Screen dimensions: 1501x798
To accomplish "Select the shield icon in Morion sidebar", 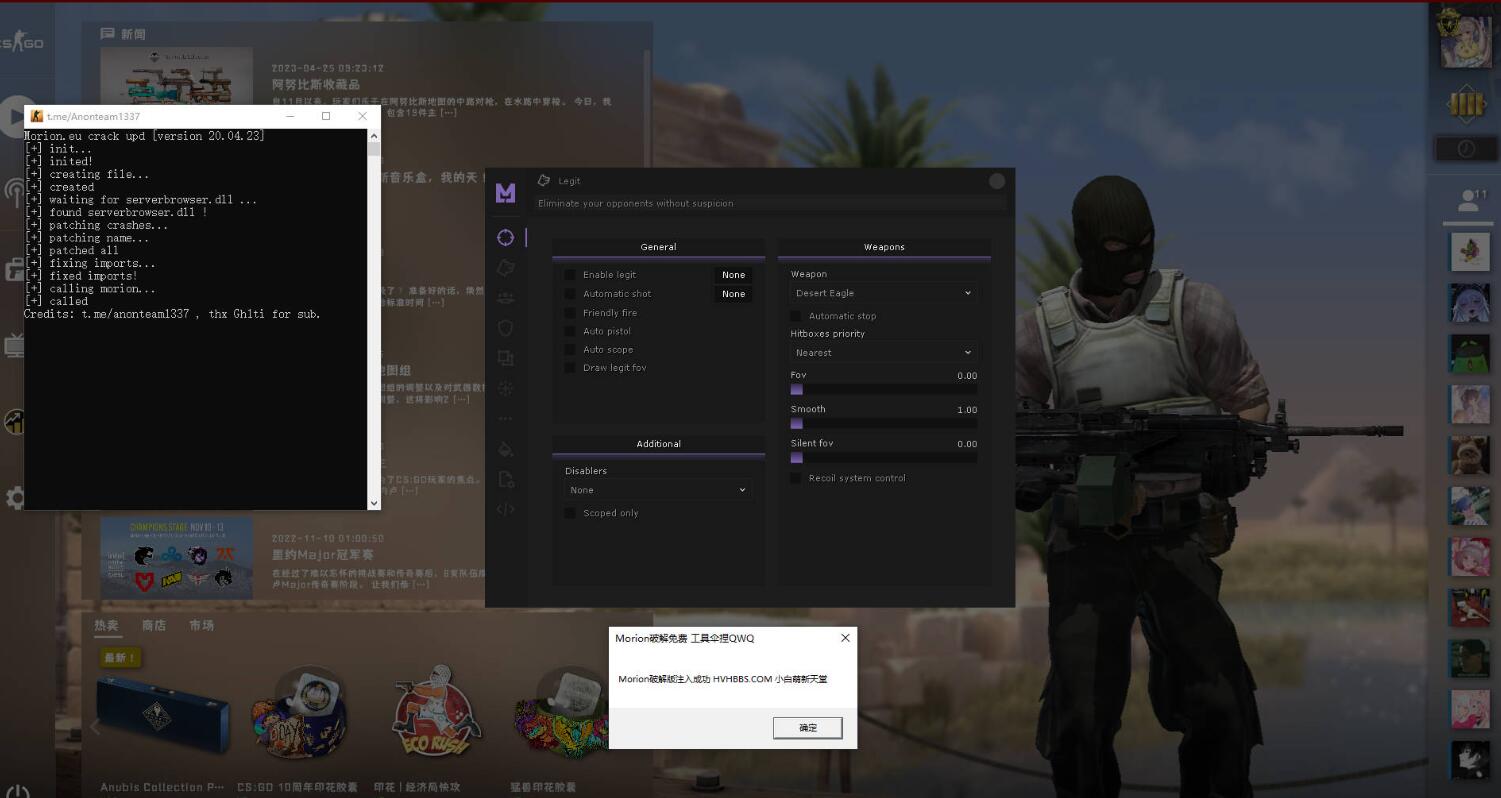I will 506,328.
